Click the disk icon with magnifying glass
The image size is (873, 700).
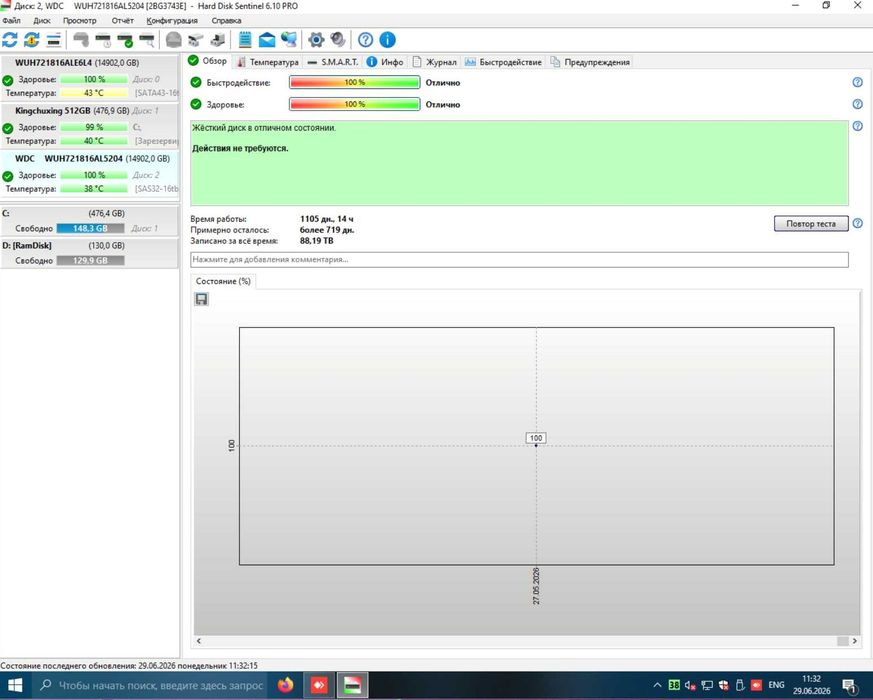pyautogui.click(x=147, y=40)
